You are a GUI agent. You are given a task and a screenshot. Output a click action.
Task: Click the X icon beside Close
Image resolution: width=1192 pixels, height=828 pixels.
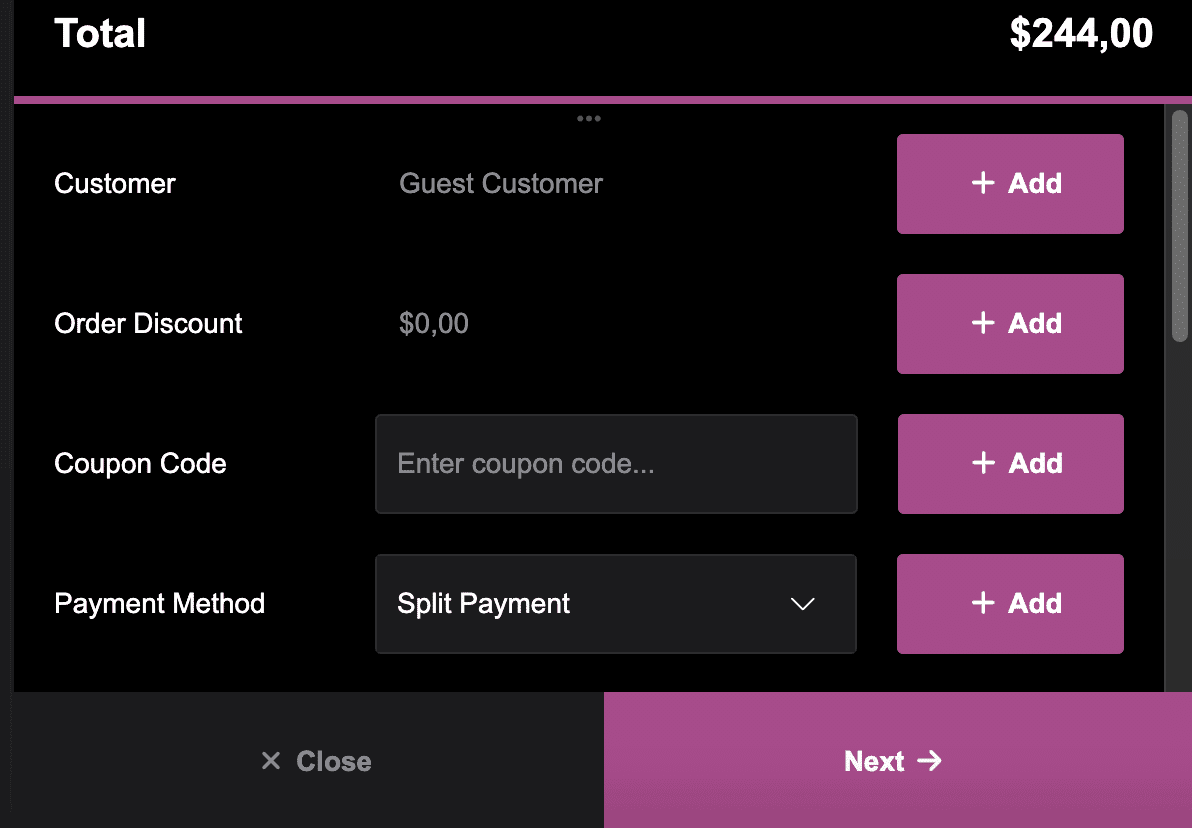pyautogui.click(x=270, y=761)
